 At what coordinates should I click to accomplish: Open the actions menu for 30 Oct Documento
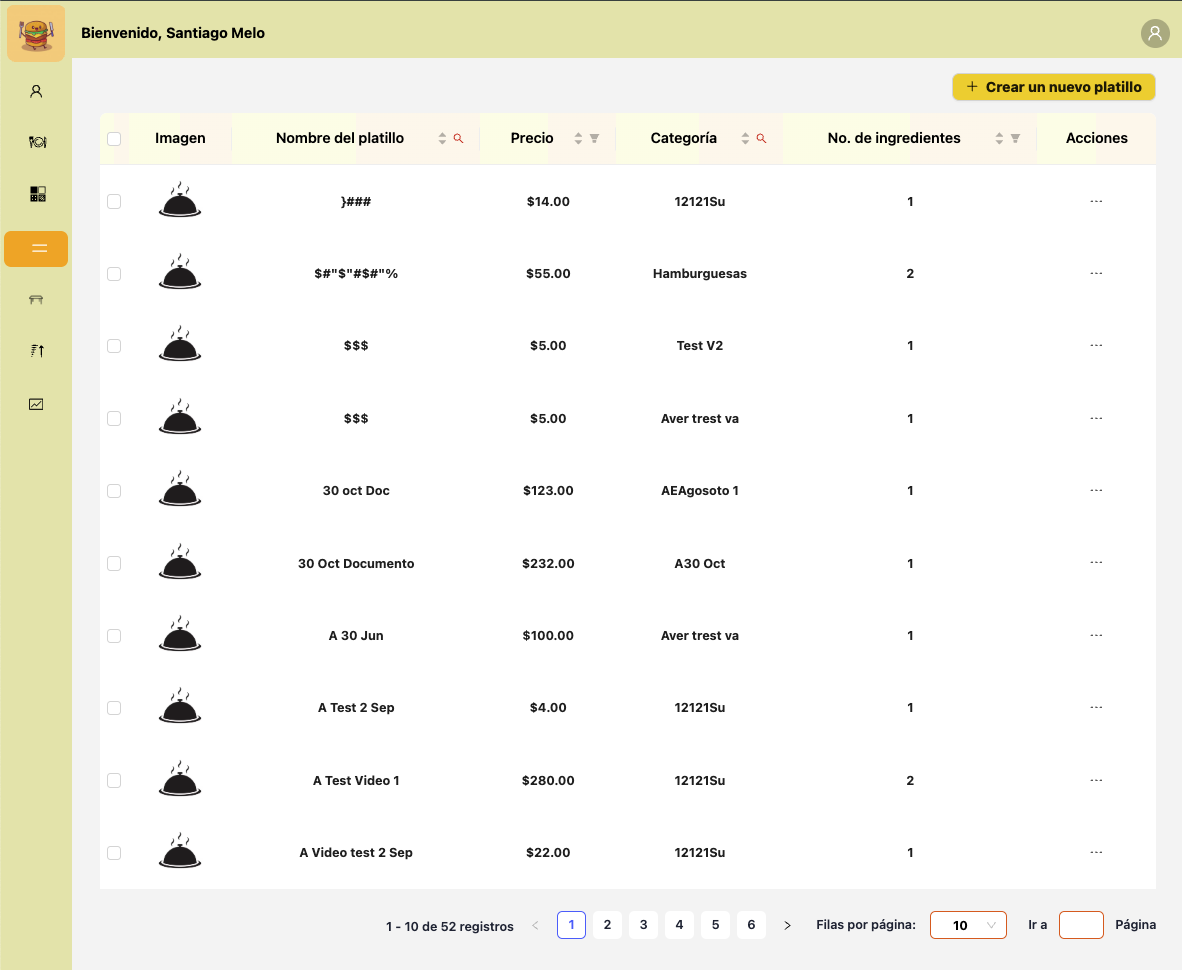1096,563
